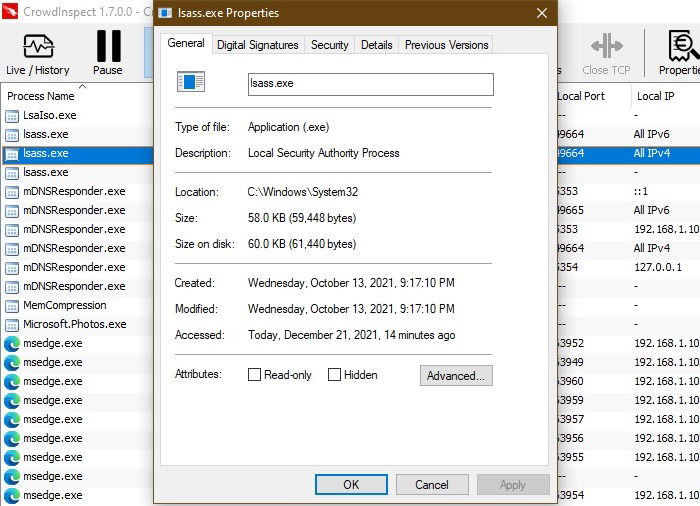Select the Microsoft.Photos.exe process row
The image size is (700, 506).
click(x=78, y=324)
